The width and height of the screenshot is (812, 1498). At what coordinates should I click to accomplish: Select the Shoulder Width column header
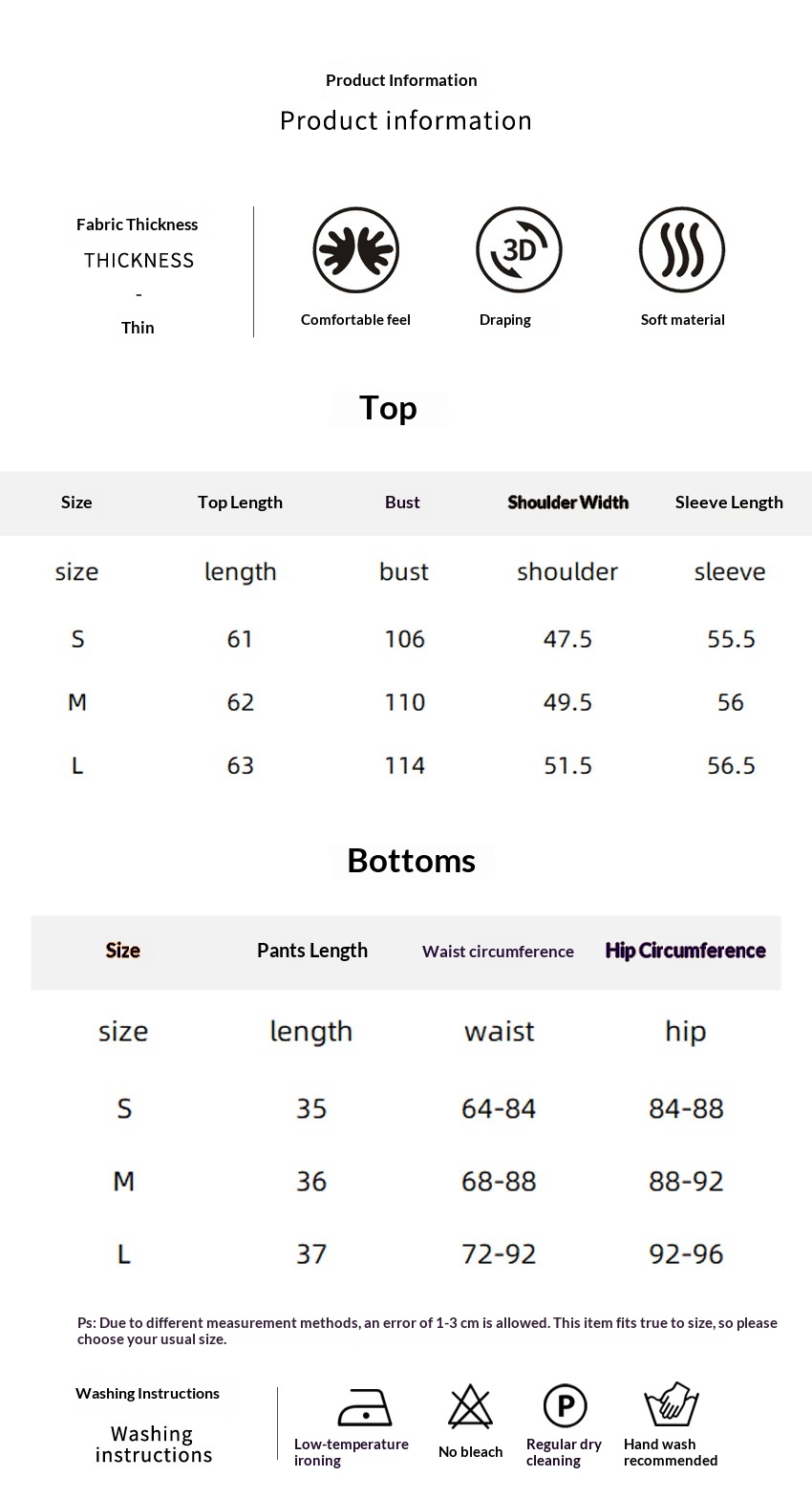567,503
